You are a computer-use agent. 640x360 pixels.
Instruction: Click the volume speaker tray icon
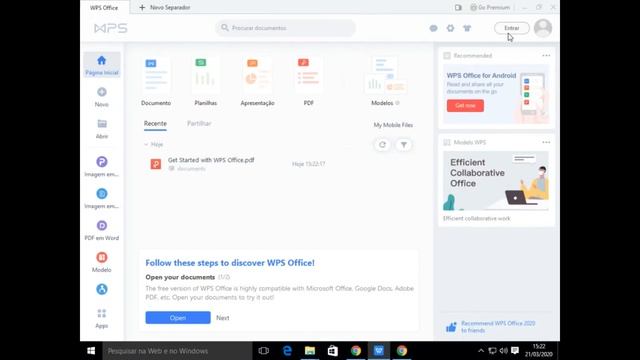pos(504,351)
